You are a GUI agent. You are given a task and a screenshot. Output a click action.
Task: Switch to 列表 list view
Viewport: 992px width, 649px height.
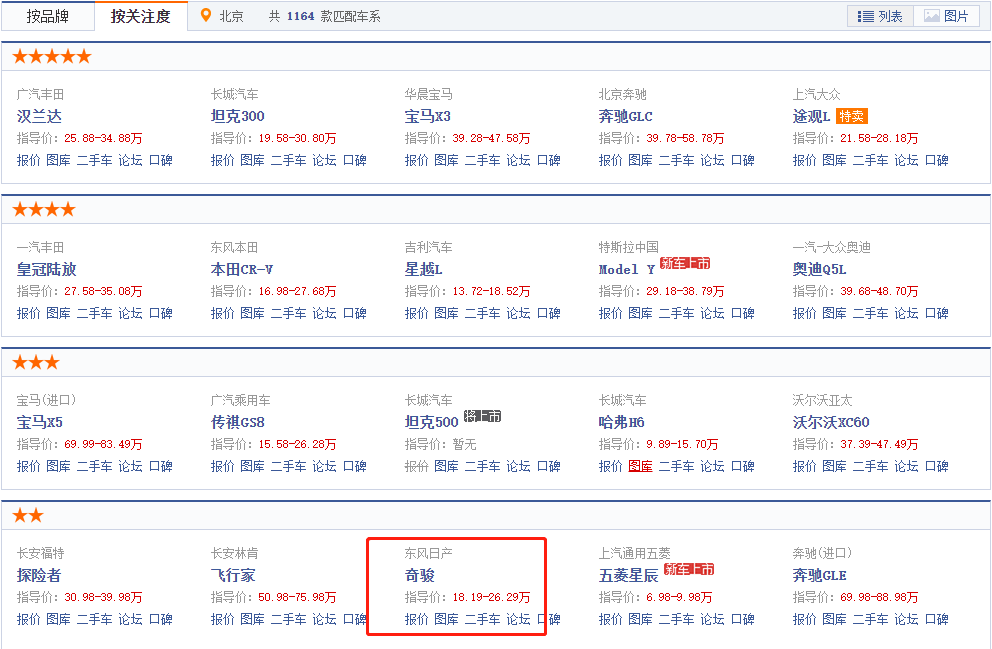point(880,16)
